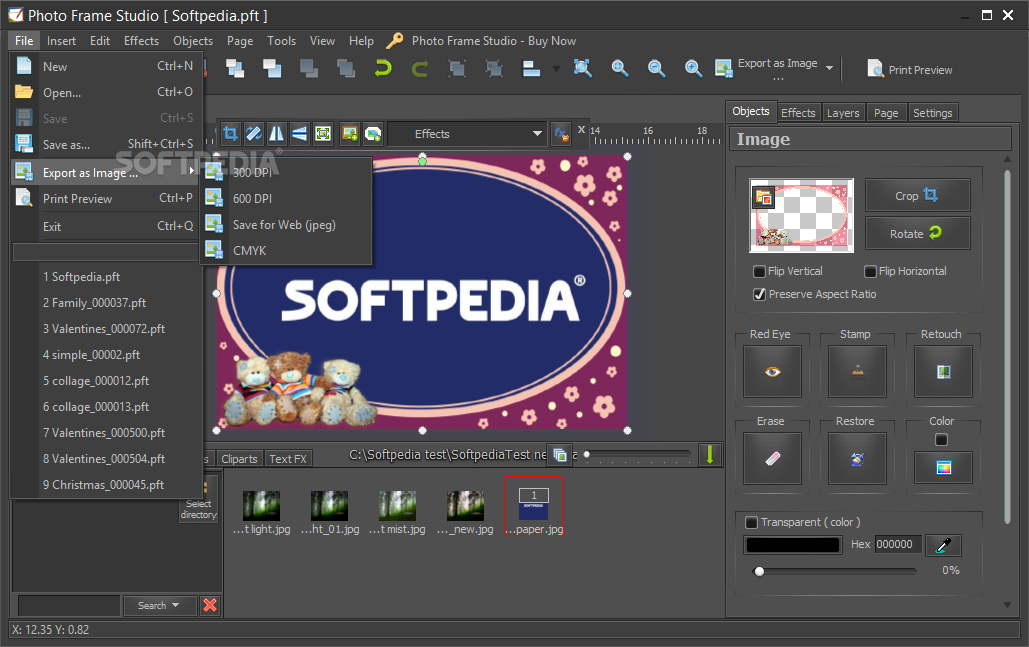This screenshot has width=1029, height=647.
Task: Open the Stamp tool
Action: [x=857, y=372]
